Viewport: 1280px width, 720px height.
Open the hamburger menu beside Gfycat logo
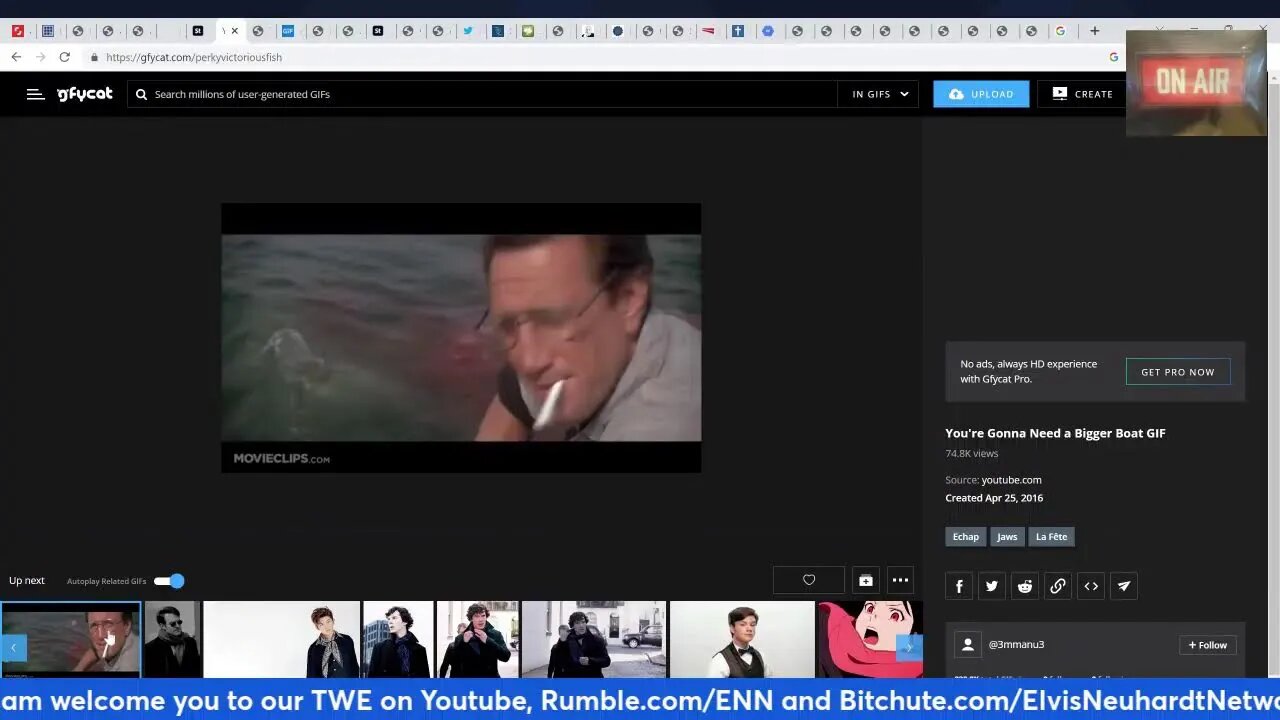pyautogui.click(x=35, y=94)
